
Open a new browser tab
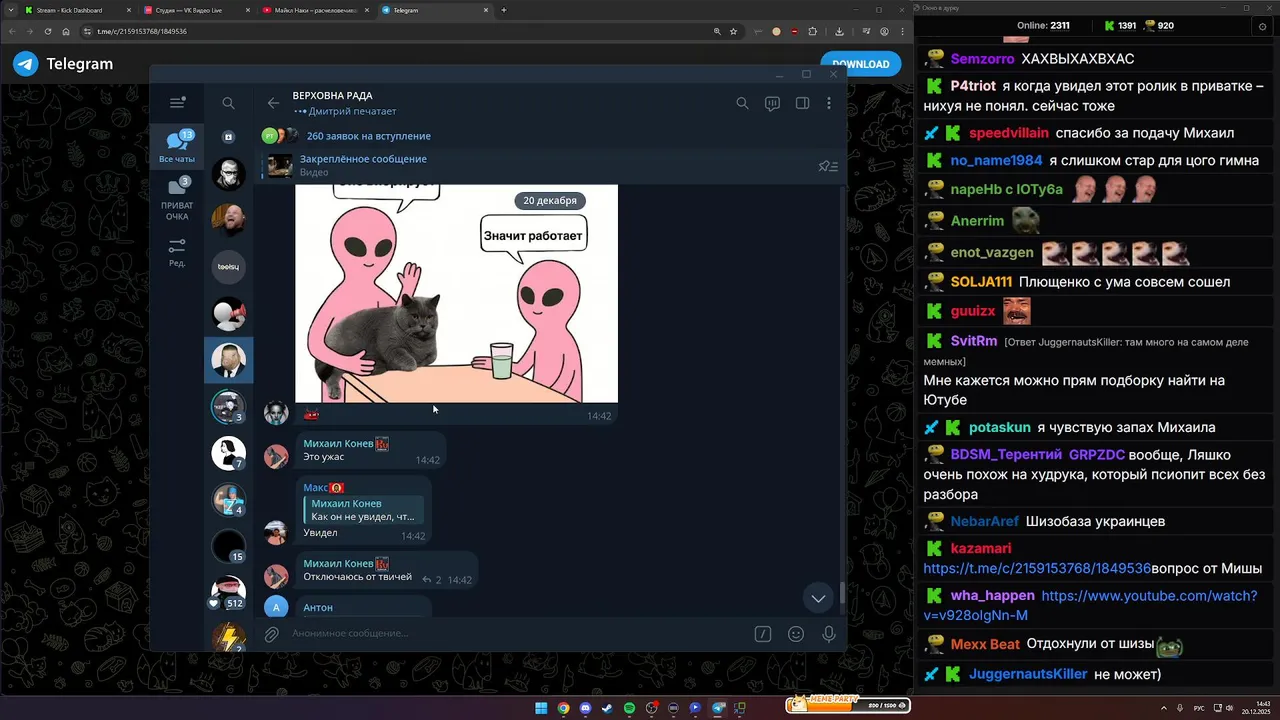(x=503, y=10)
